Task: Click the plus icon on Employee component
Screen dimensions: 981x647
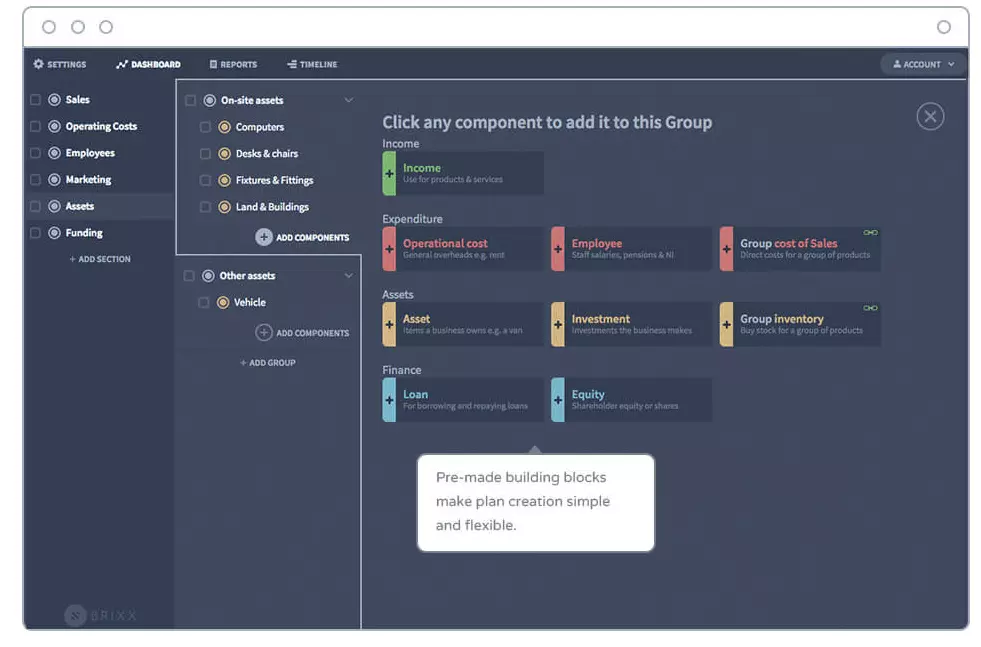Action: coord(558,249)
